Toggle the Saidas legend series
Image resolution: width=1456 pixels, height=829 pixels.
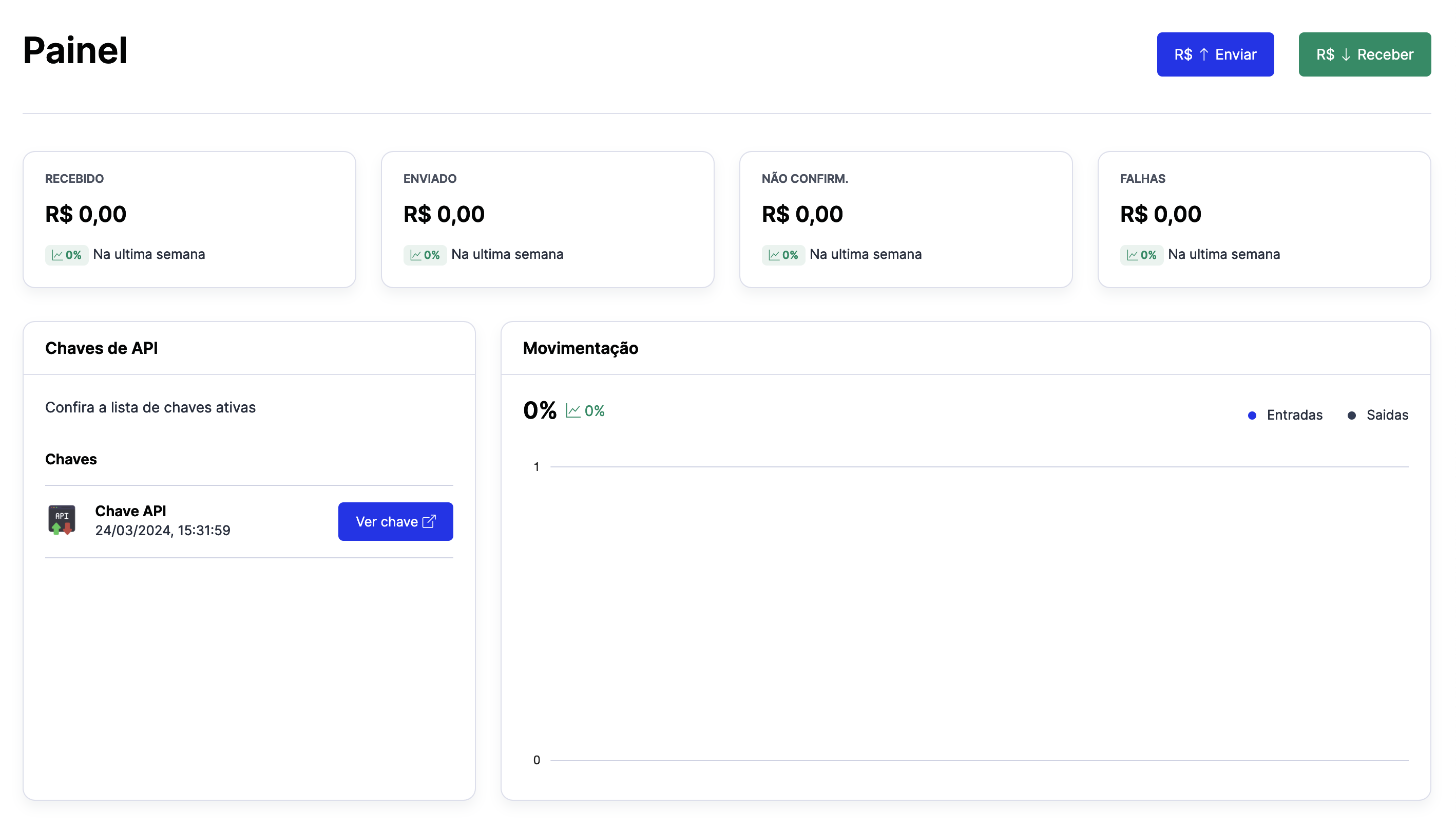(1387, 415)
